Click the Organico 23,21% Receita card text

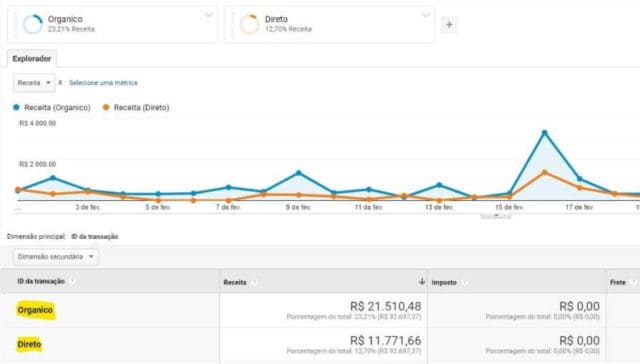point(71,29)
